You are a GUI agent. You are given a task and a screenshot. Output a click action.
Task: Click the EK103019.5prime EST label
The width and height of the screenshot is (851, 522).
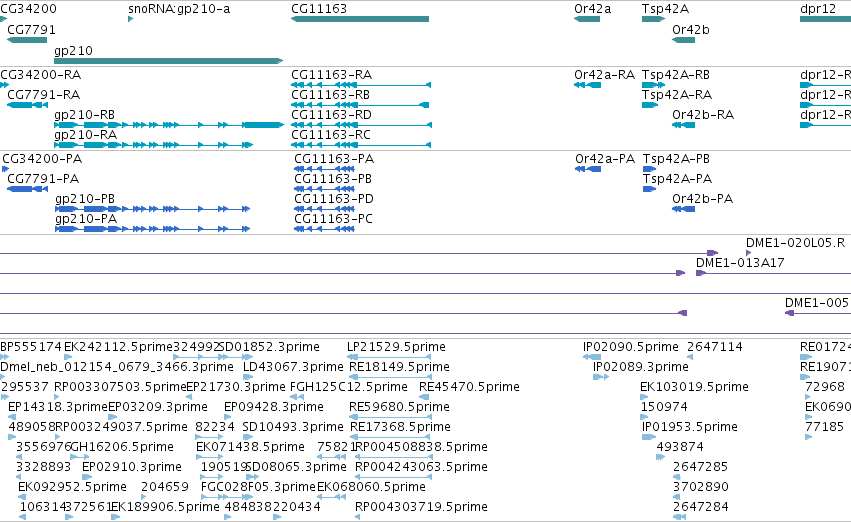694,387
